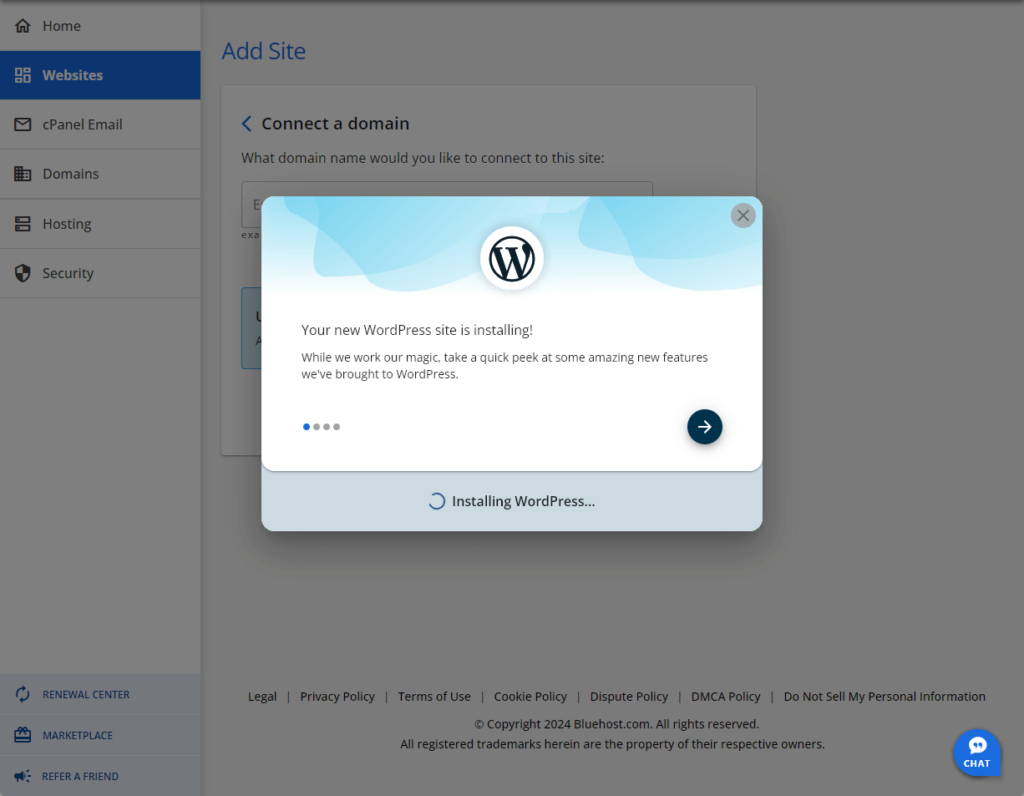The height and width of the screenshot is (796, 1024).
Task: Select the second carousel dot
Action: (317, 426)
